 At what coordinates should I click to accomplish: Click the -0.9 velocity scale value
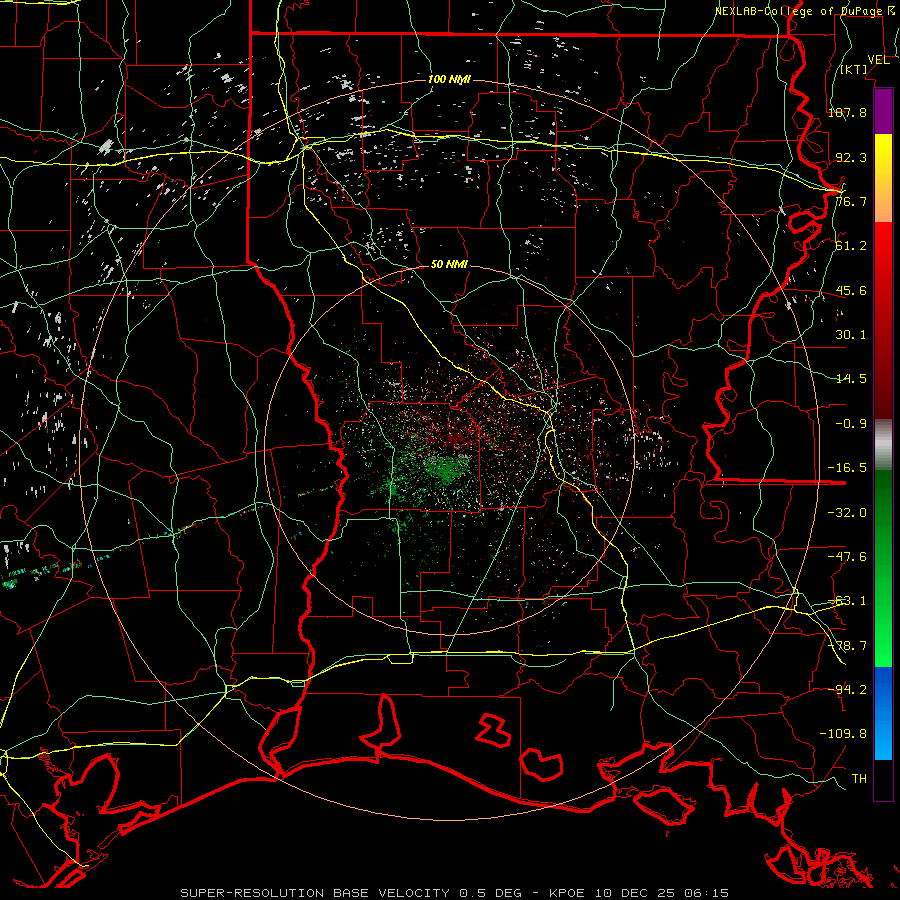click(x=851, y=424)
